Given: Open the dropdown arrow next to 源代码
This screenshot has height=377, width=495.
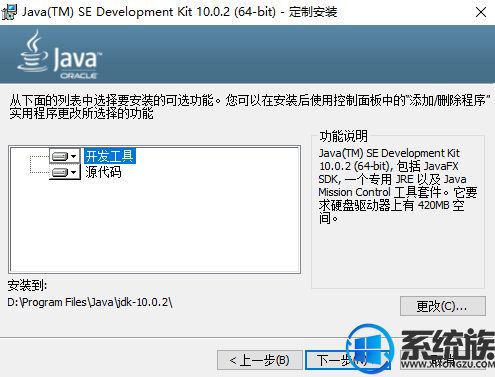Looking at the screenshot, I should (x=74, y=172).
